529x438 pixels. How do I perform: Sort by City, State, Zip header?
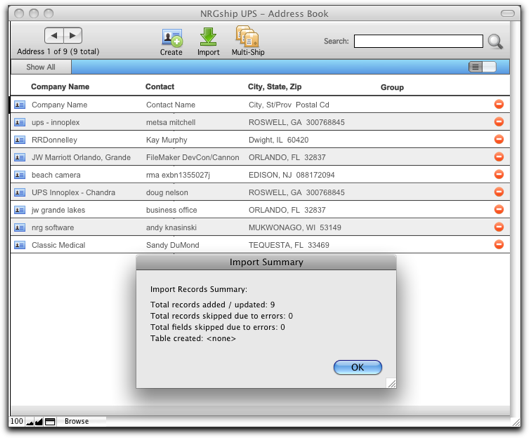tap(275, 87)
